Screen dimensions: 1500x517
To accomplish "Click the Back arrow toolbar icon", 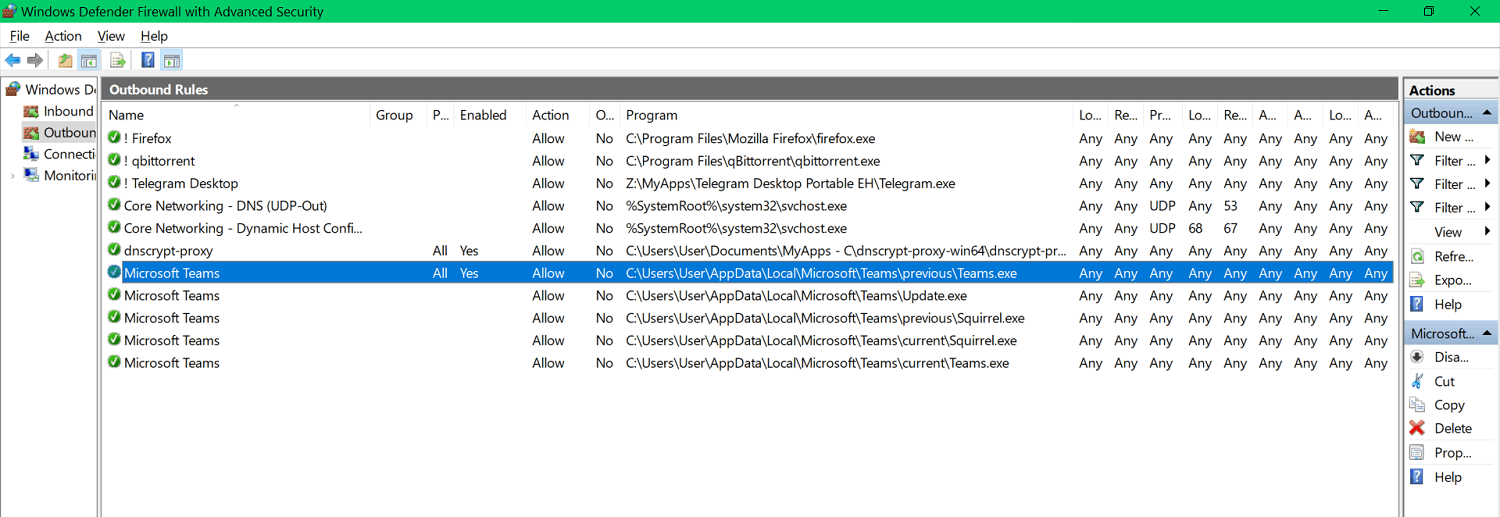I will [13, 60].
